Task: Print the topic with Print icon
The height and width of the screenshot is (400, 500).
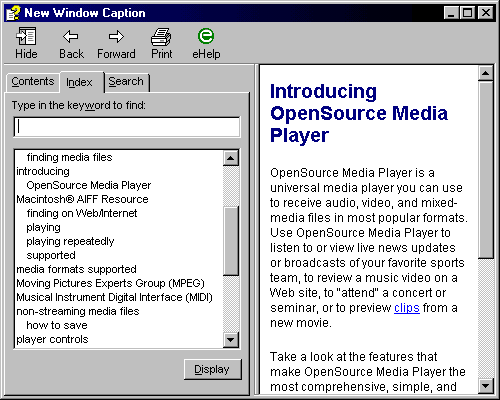Action: (x=161, y=37)
